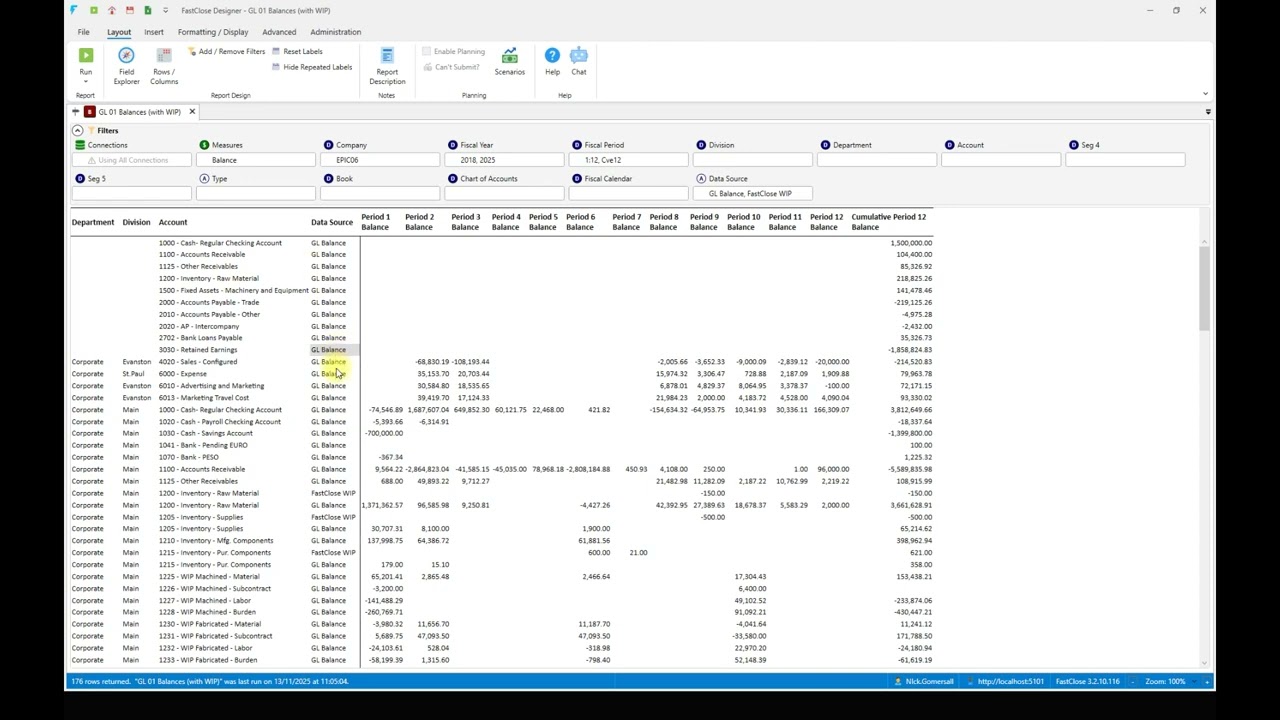Click the Fiscal Year dimension D icon

(x=452, y=145)
